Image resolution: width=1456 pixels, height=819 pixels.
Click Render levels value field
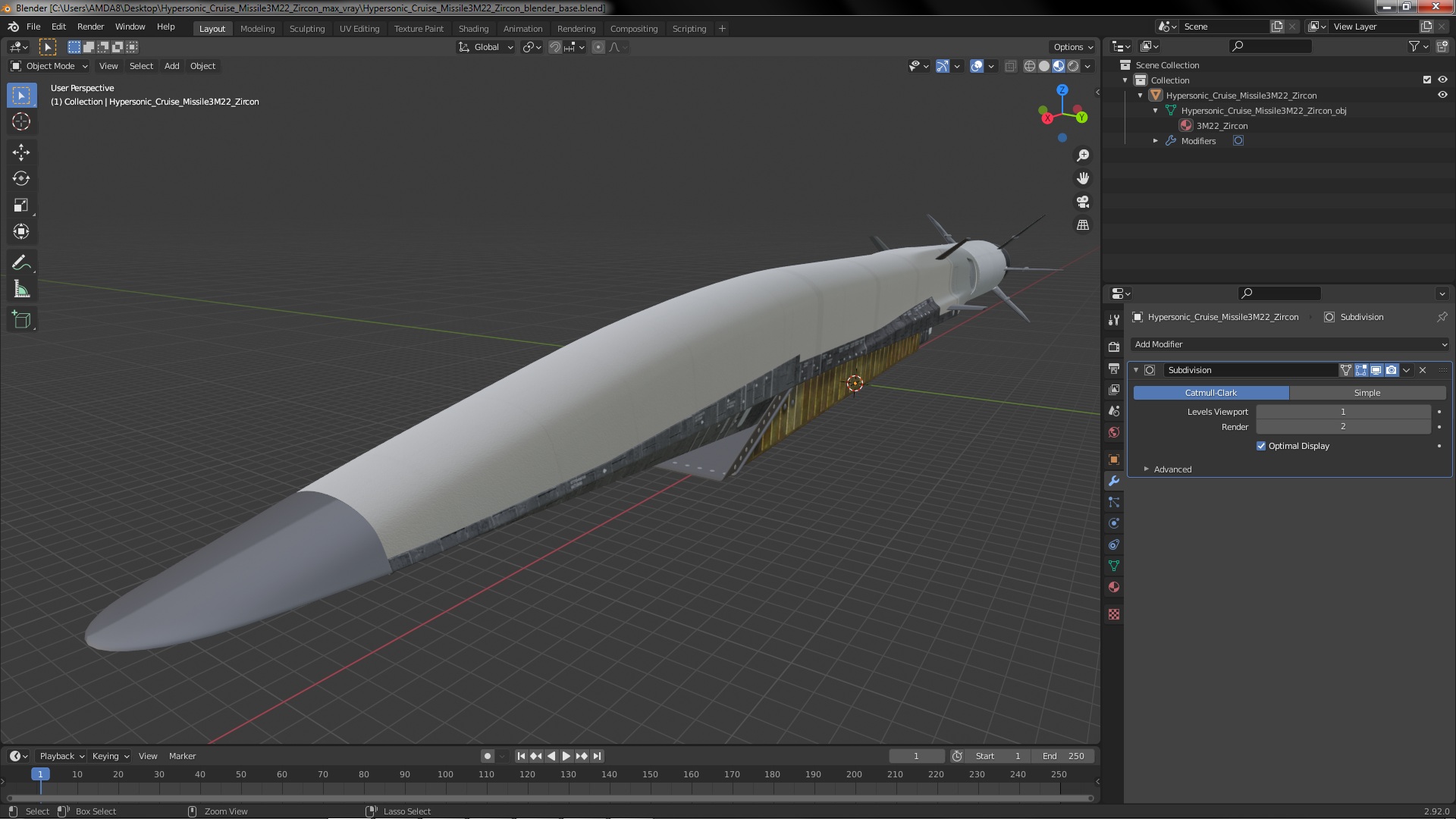(1343, 427)
